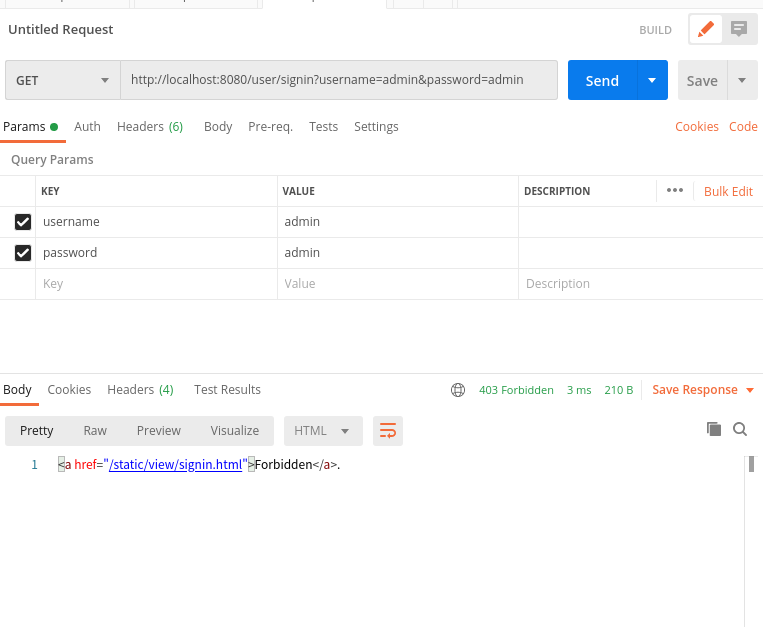763x630 pixels.
Task: Copy response body using the copy icon
Action: pos(714,429)
